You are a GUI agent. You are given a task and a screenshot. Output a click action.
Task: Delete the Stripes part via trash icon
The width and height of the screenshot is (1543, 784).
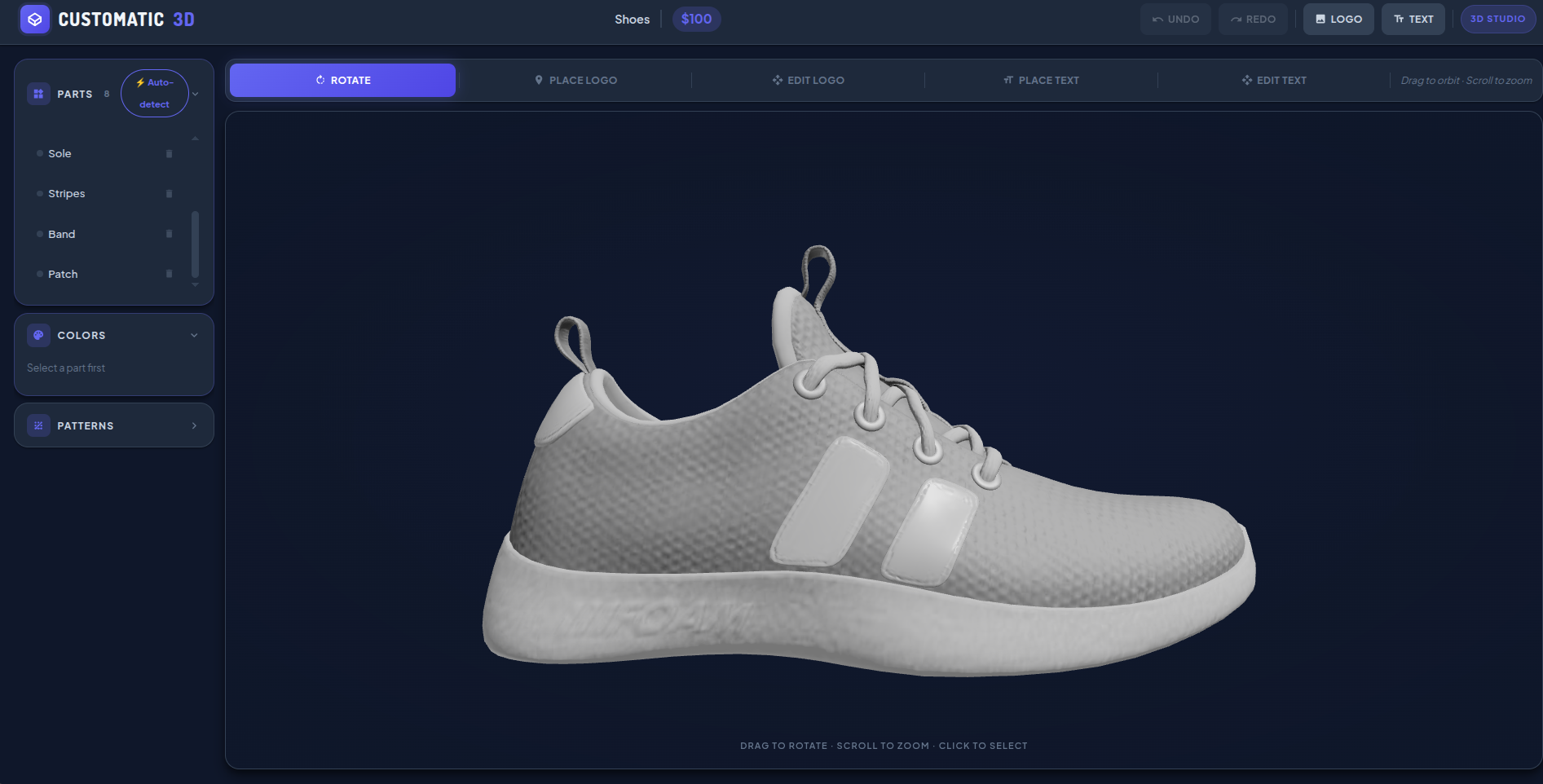coord(170,194)
